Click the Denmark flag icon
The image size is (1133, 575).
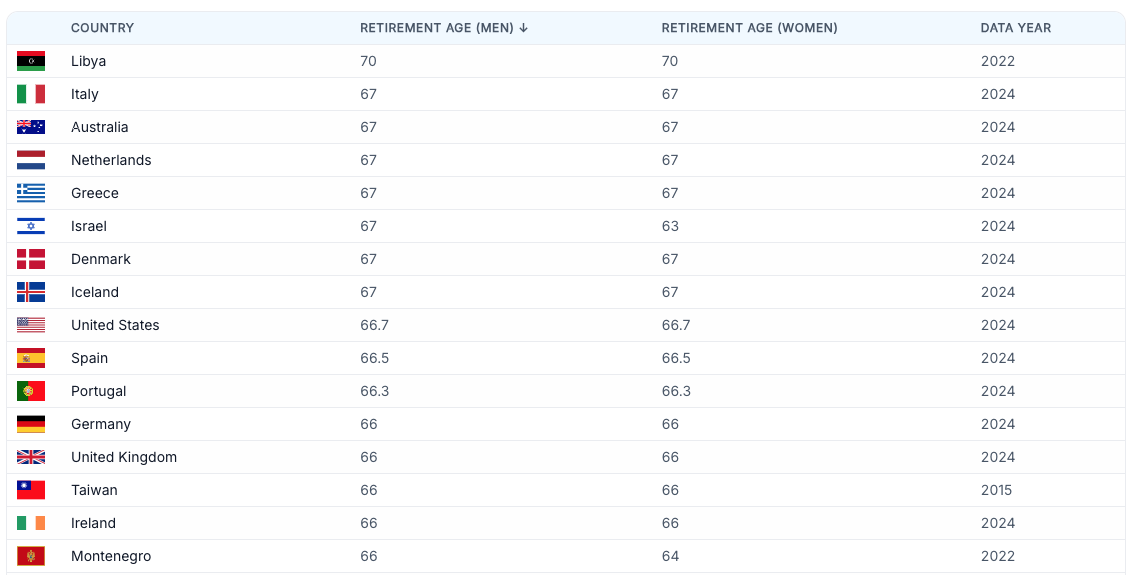(31, 259)
